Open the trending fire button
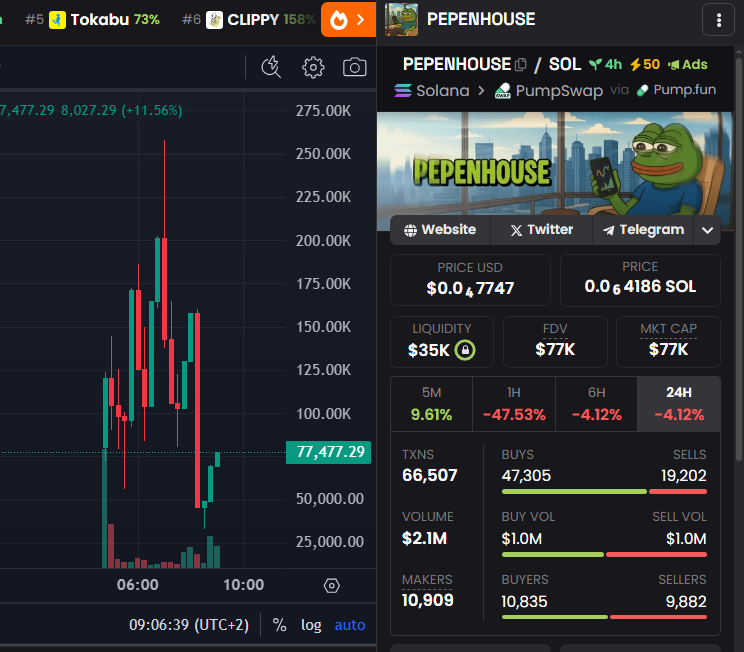The image size is (744, 652). (x=348, y=19)
